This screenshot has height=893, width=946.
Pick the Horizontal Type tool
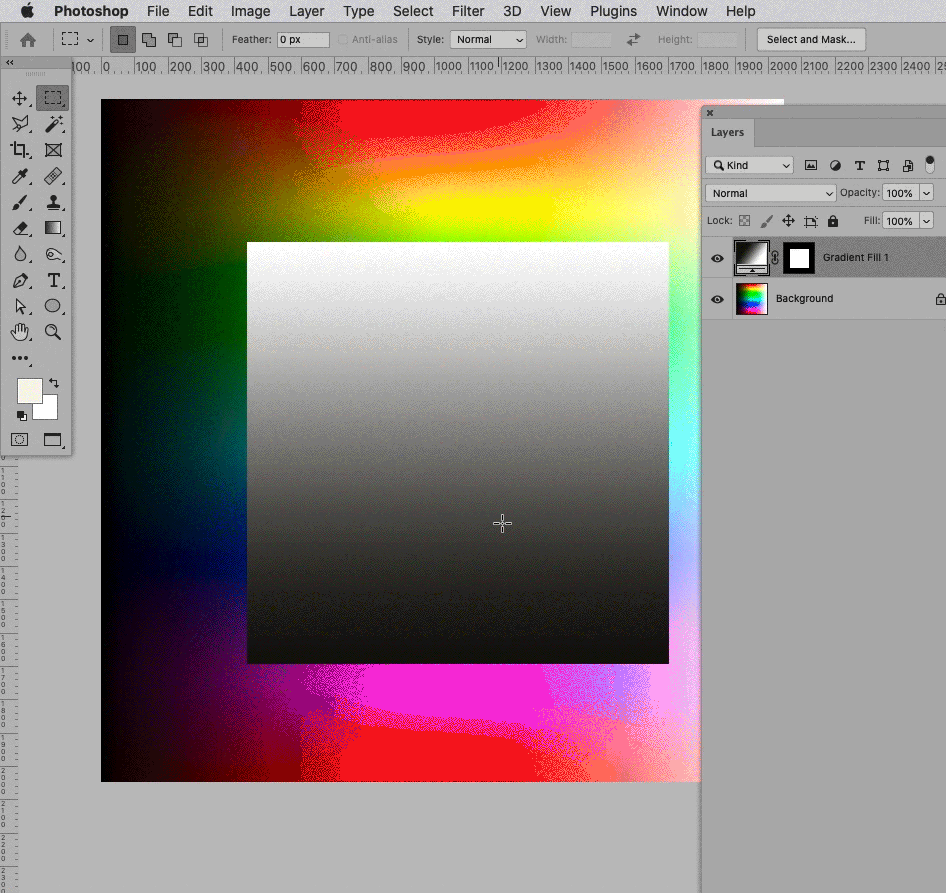[52, 280]
